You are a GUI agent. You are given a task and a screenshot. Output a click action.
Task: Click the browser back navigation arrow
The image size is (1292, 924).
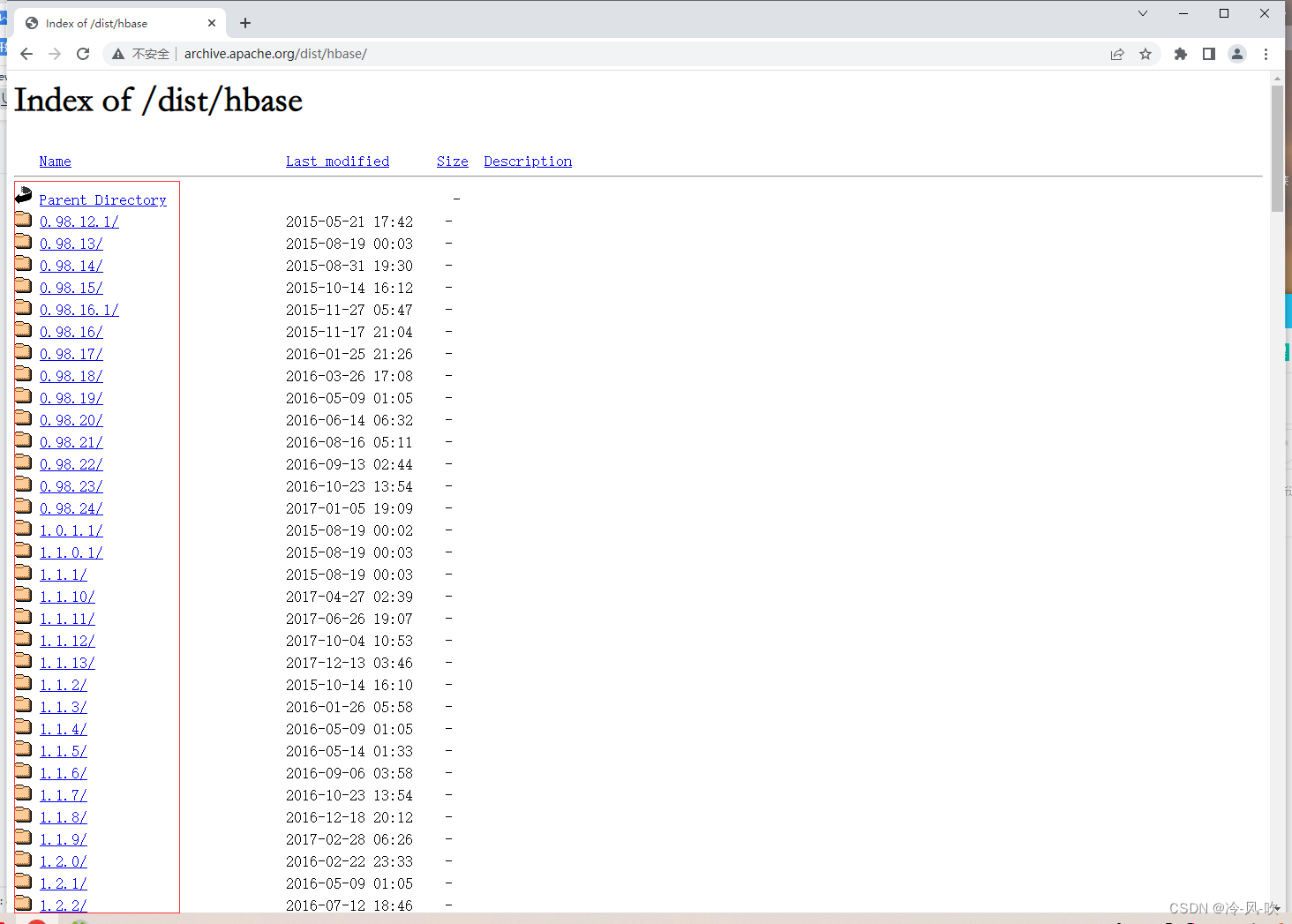tap(26, 54)
